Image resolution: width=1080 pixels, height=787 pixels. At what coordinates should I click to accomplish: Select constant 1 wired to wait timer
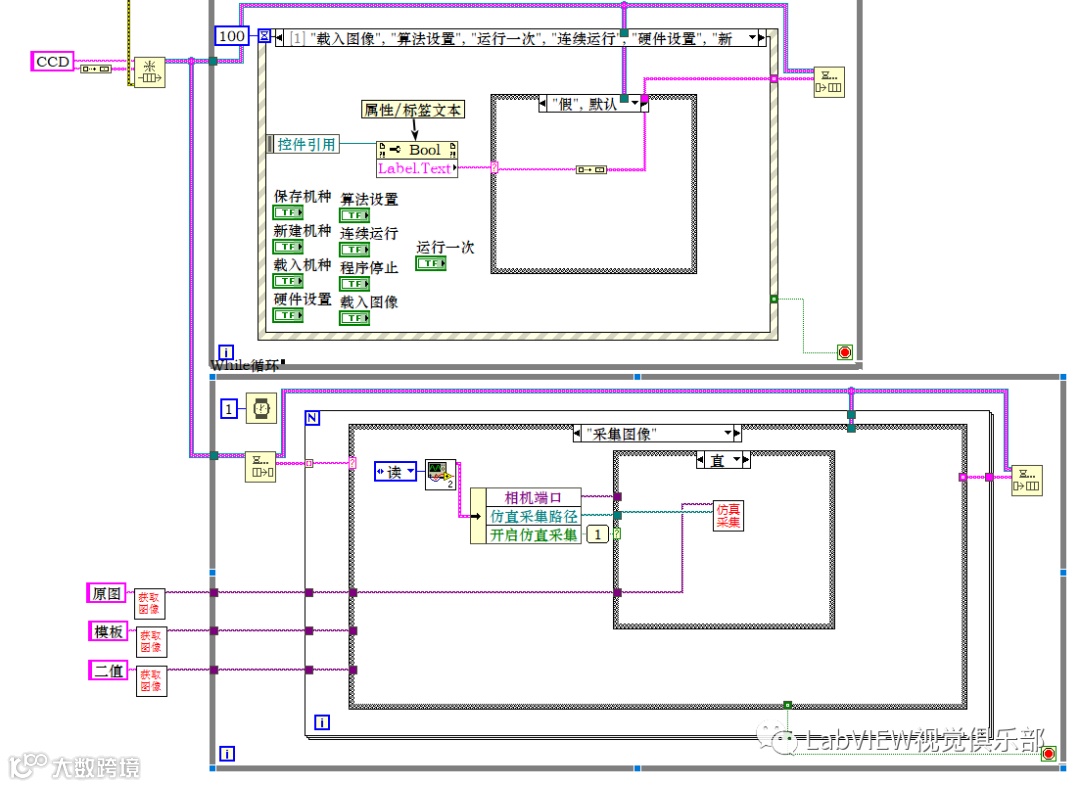[229, 409]
